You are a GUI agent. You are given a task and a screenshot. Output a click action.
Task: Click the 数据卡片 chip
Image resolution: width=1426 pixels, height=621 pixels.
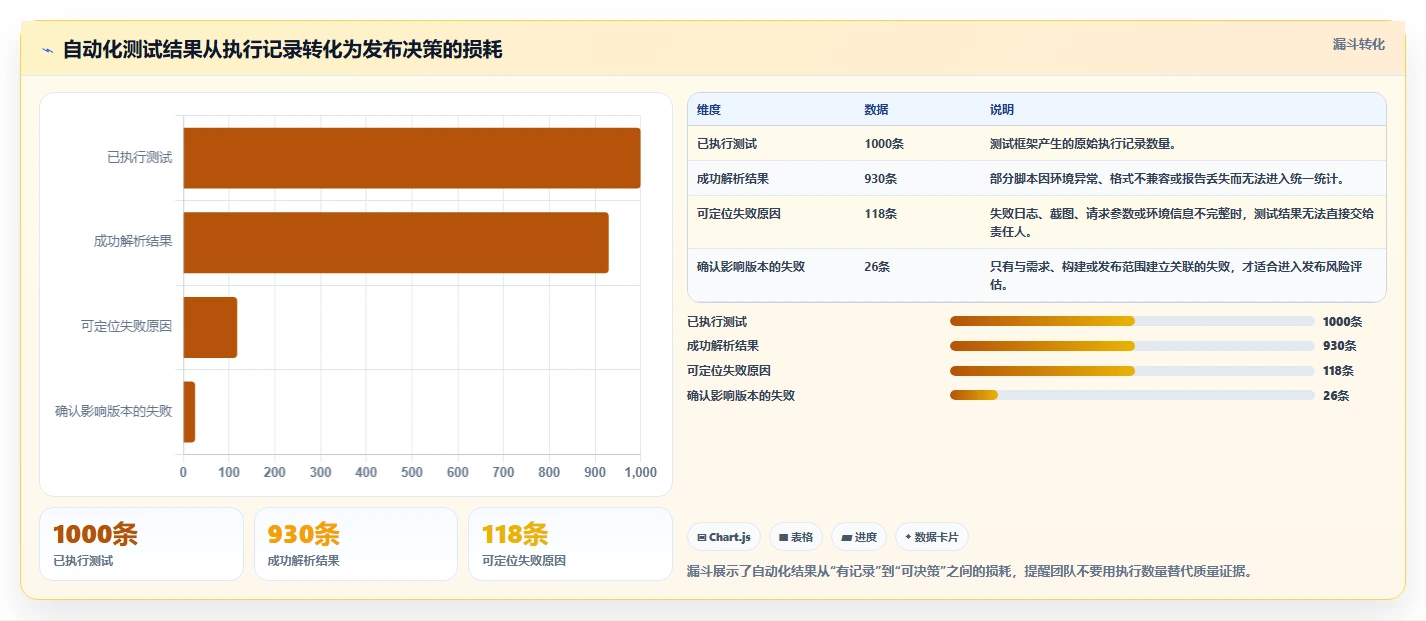pos(932,537)
